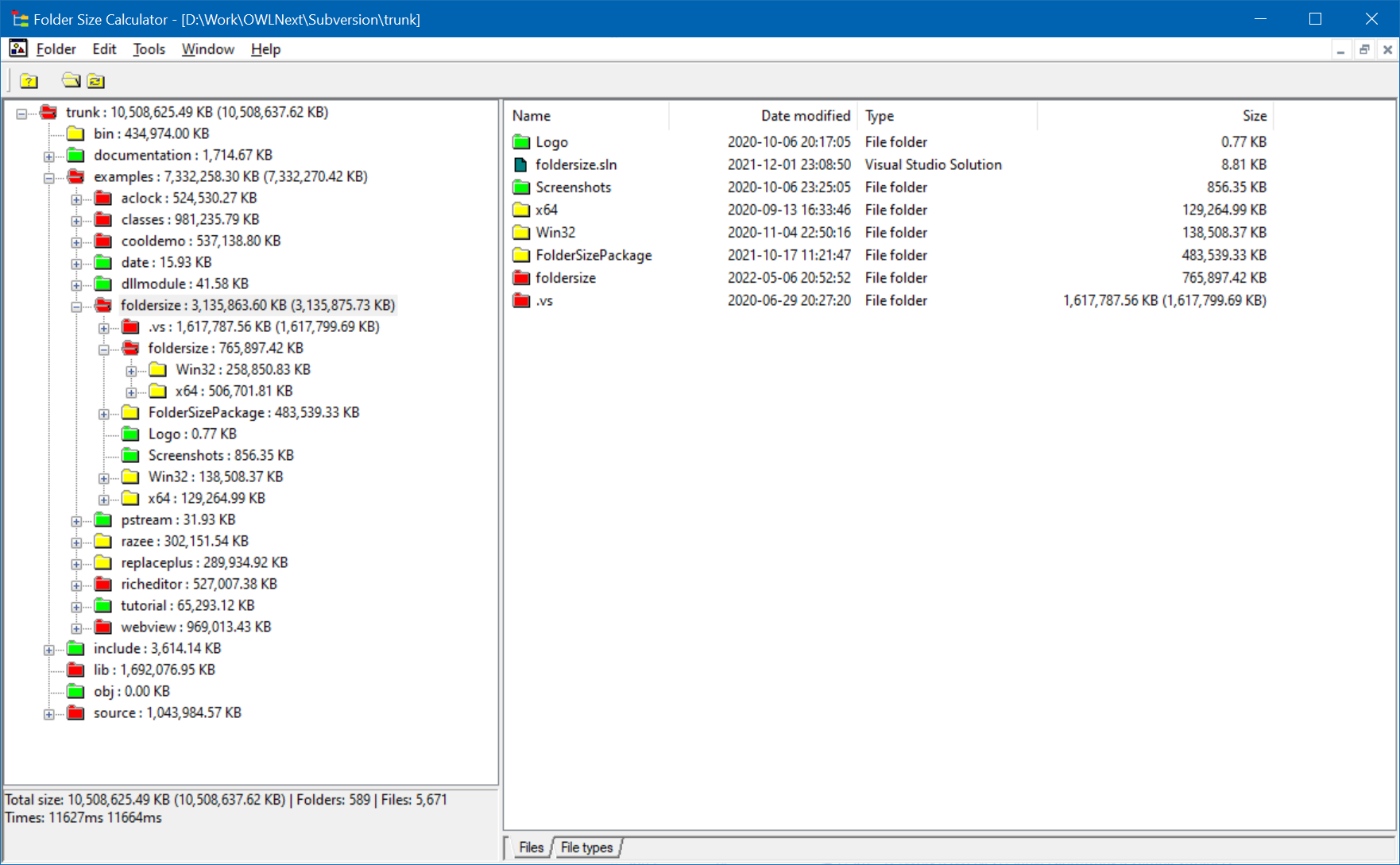Click the '2022-05-06 20:52:52' date cell
The width and height of the screenshot is (1400, 865).
pyautogui.click(x=789, y=278)
